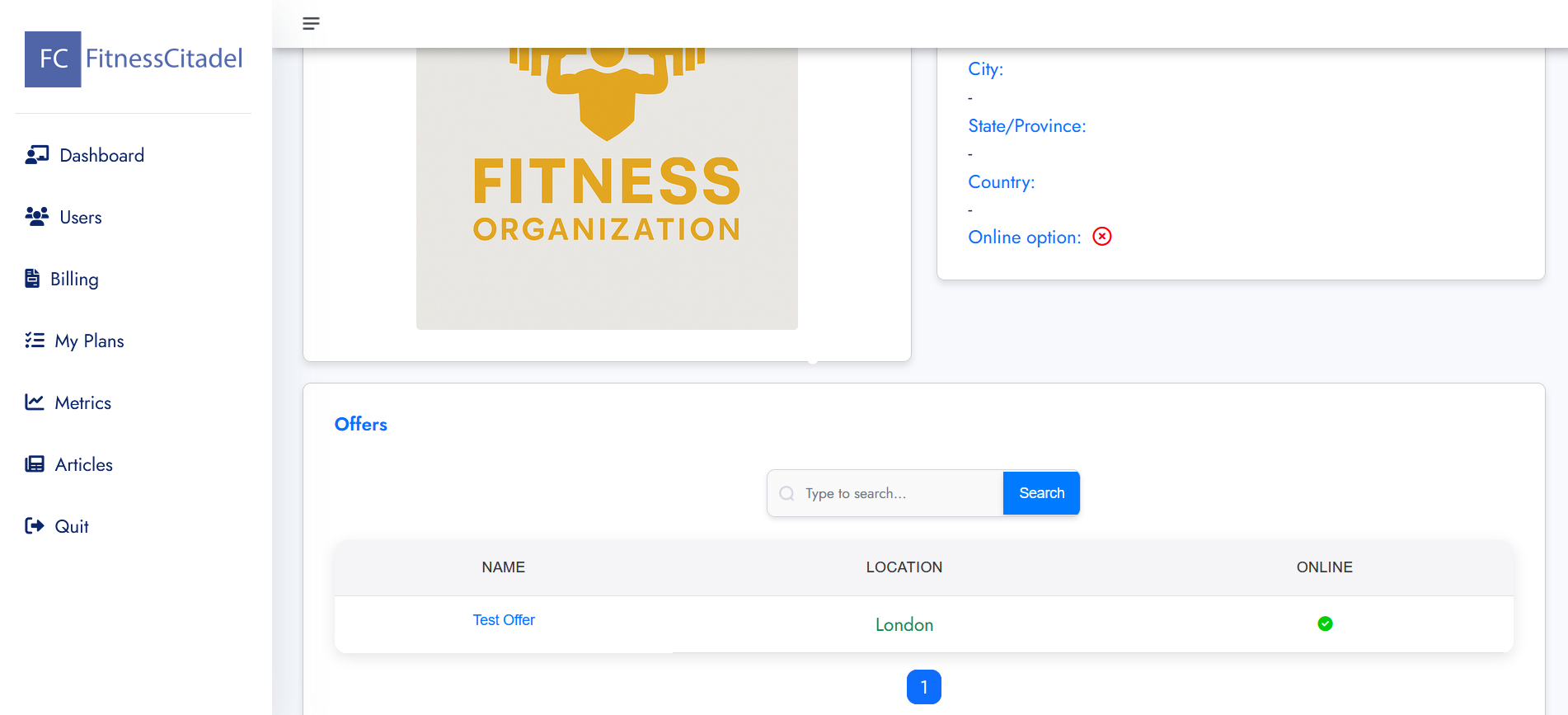Focus the Type to search input field
This screenshot has height=715, width=1568.
tap(899, 493)
